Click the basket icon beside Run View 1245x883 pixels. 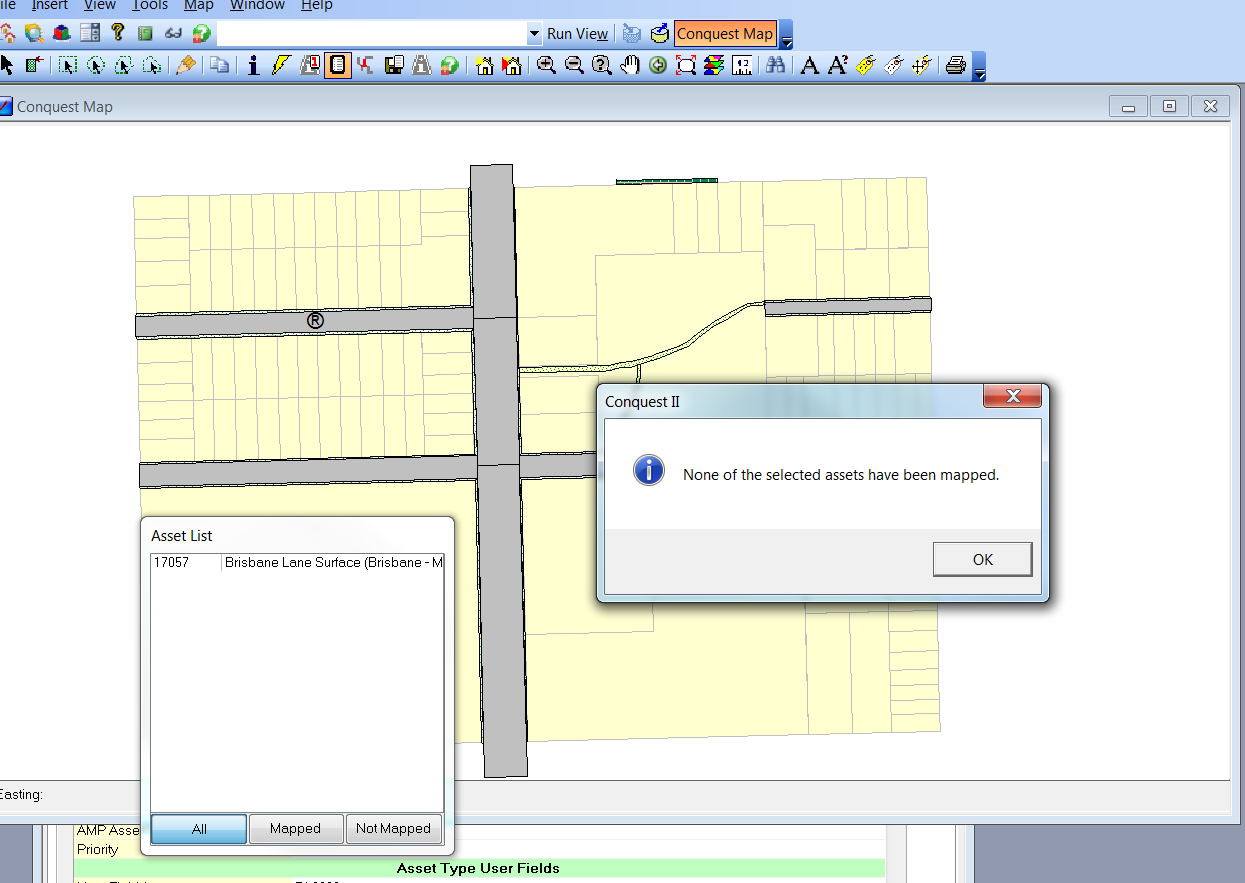coord(631,34)
